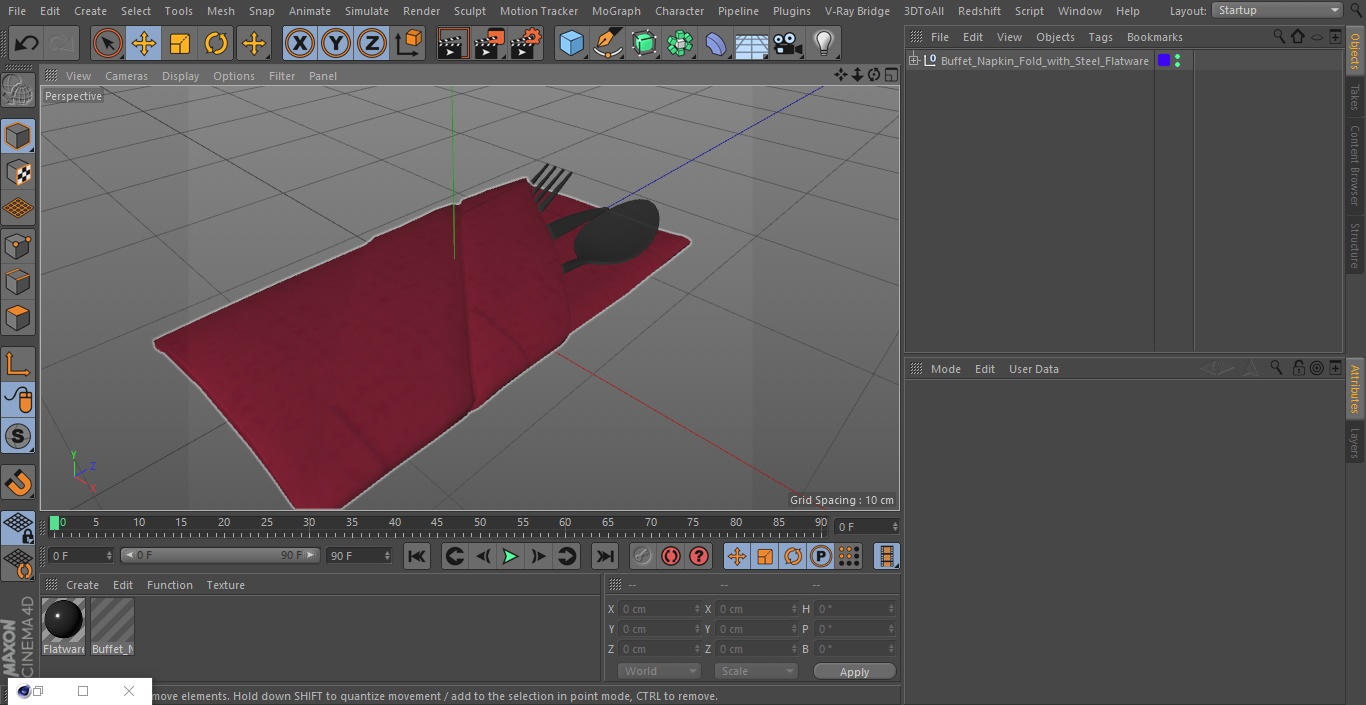Toggle Position keyframe recording
Viewport: 1366px width, 705px height.
coord(737,556)
